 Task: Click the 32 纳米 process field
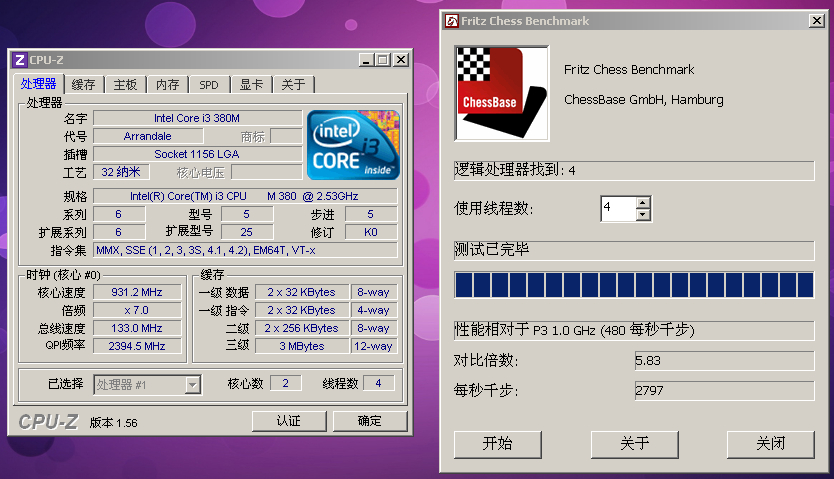[x=121, y=172]
